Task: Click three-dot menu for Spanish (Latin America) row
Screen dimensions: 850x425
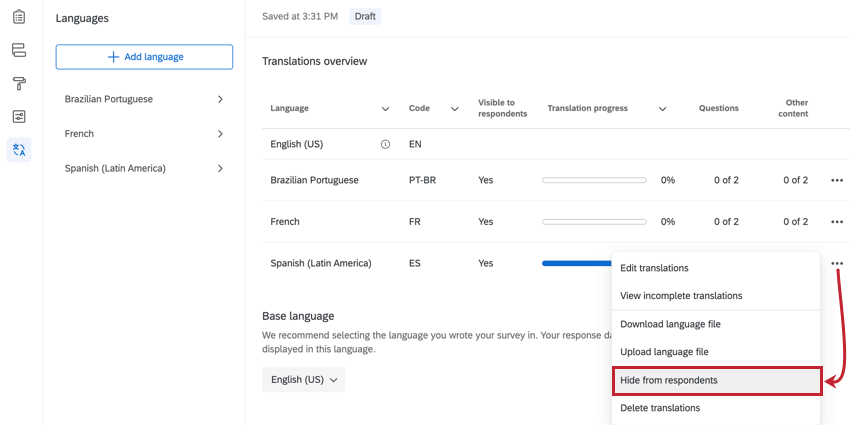Action: [x=836, y=263]
